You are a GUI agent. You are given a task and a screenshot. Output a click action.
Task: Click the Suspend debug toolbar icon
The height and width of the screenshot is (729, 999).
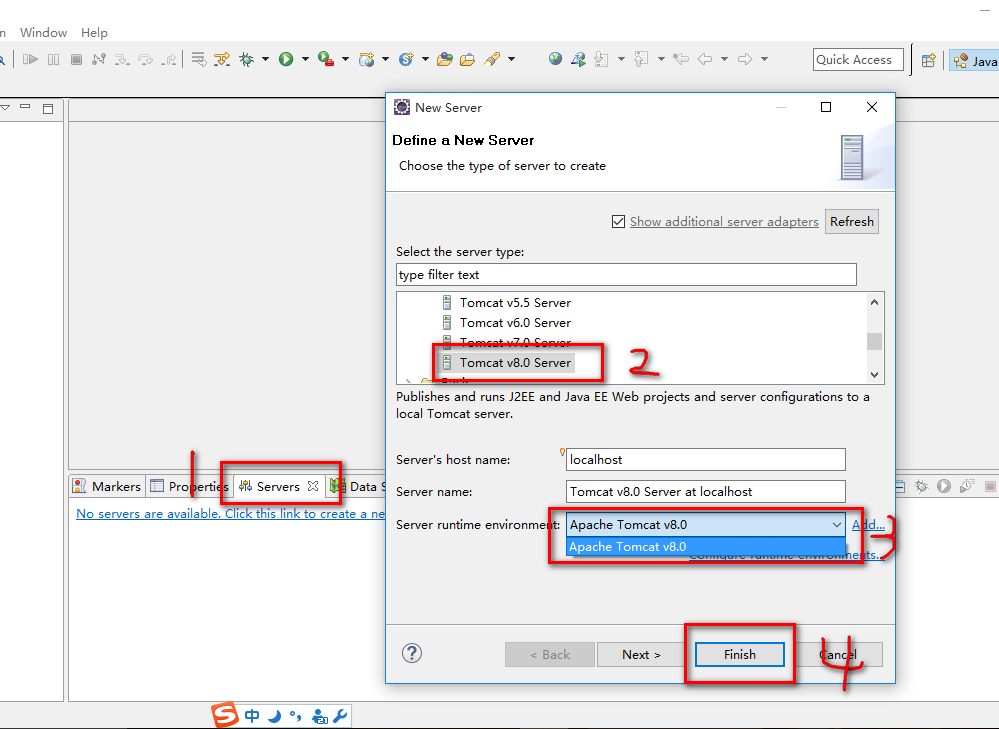pos(54,59)
